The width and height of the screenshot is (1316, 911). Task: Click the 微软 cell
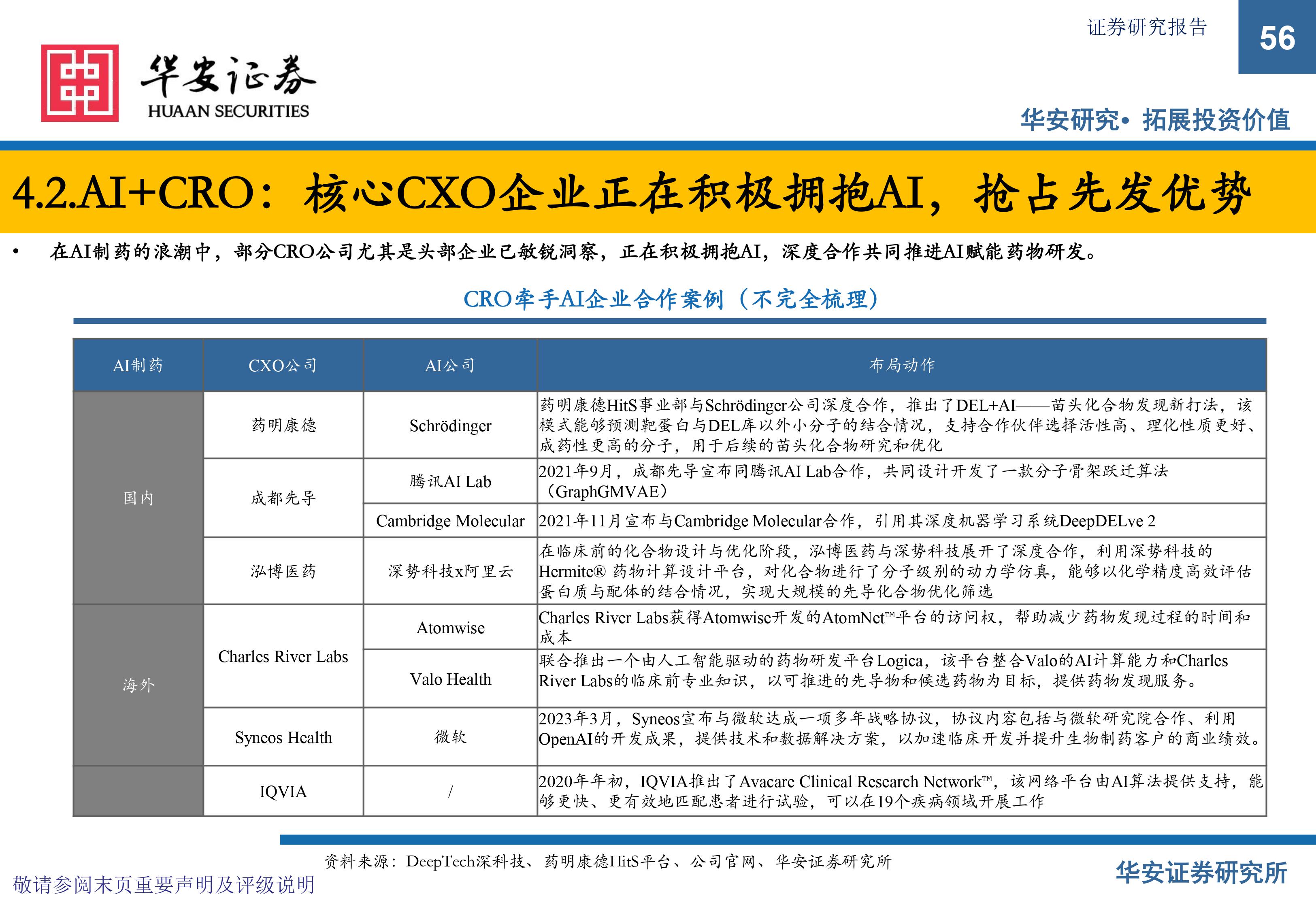[x=450, y=737]
